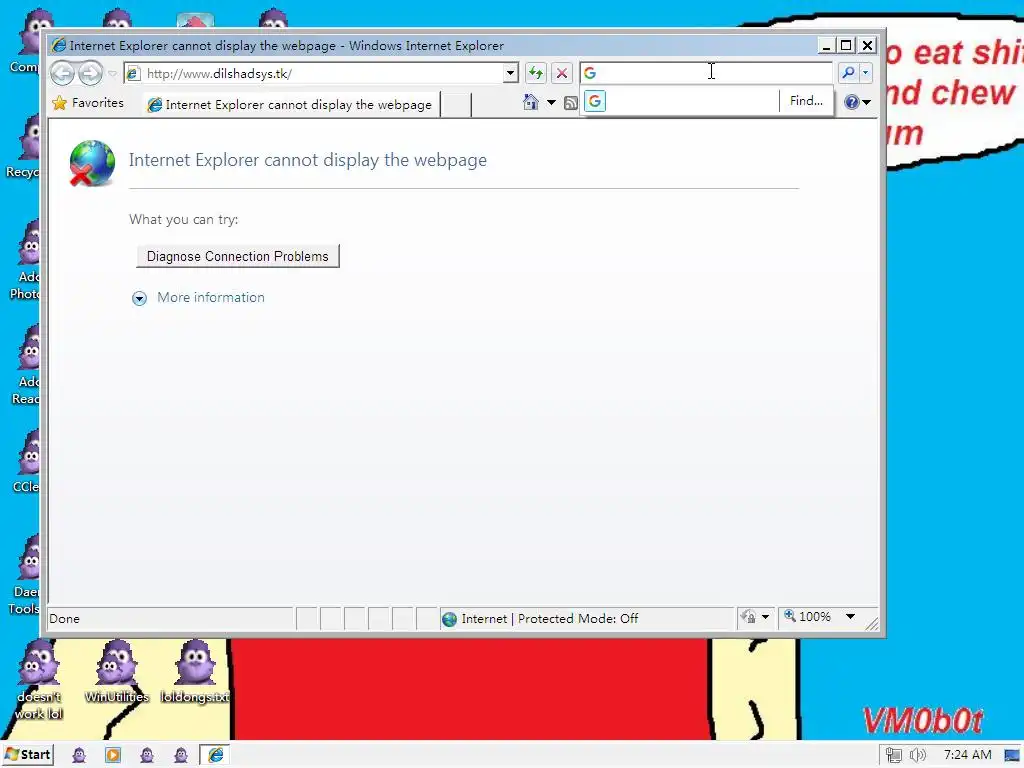Select Google provider icon in search dropdown
The height and width of the screenshot is (768, 1024).
pos(595,101)
